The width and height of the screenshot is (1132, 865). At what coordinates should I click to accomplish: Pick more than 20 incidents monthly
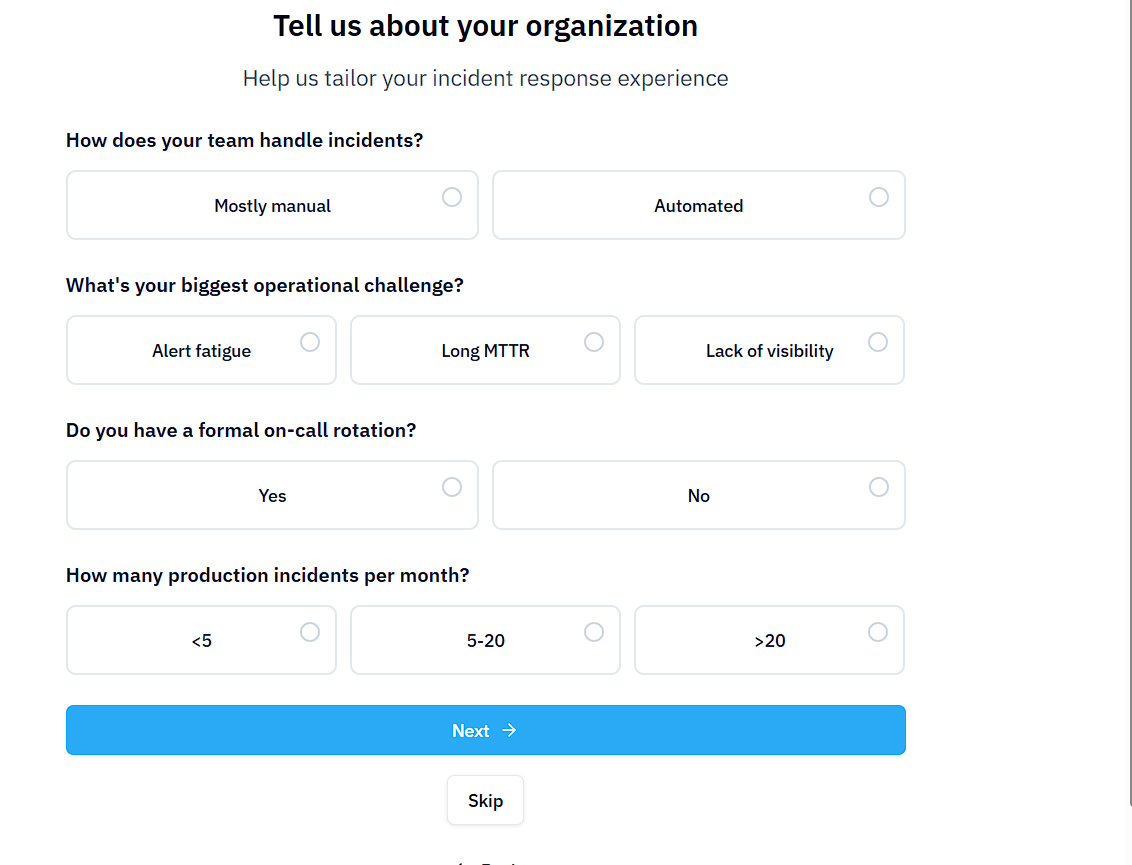click(769, 641)
